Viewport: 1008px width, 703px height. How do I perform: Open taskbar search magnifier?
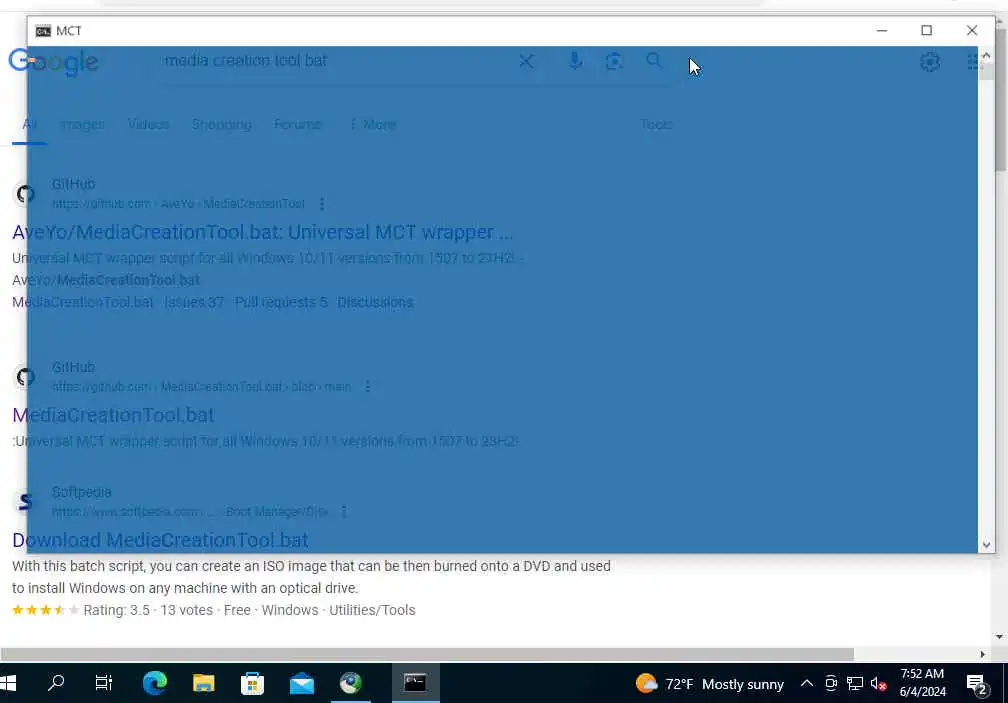tap(56, 682)
